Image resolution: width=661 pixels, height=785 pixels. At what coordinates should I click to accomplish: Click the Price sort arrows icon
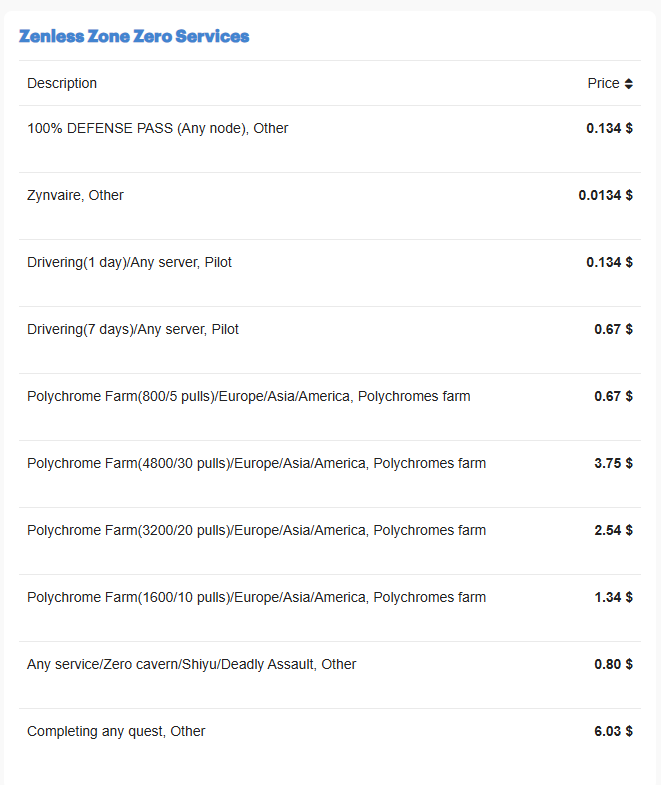(x=629, y=84)
